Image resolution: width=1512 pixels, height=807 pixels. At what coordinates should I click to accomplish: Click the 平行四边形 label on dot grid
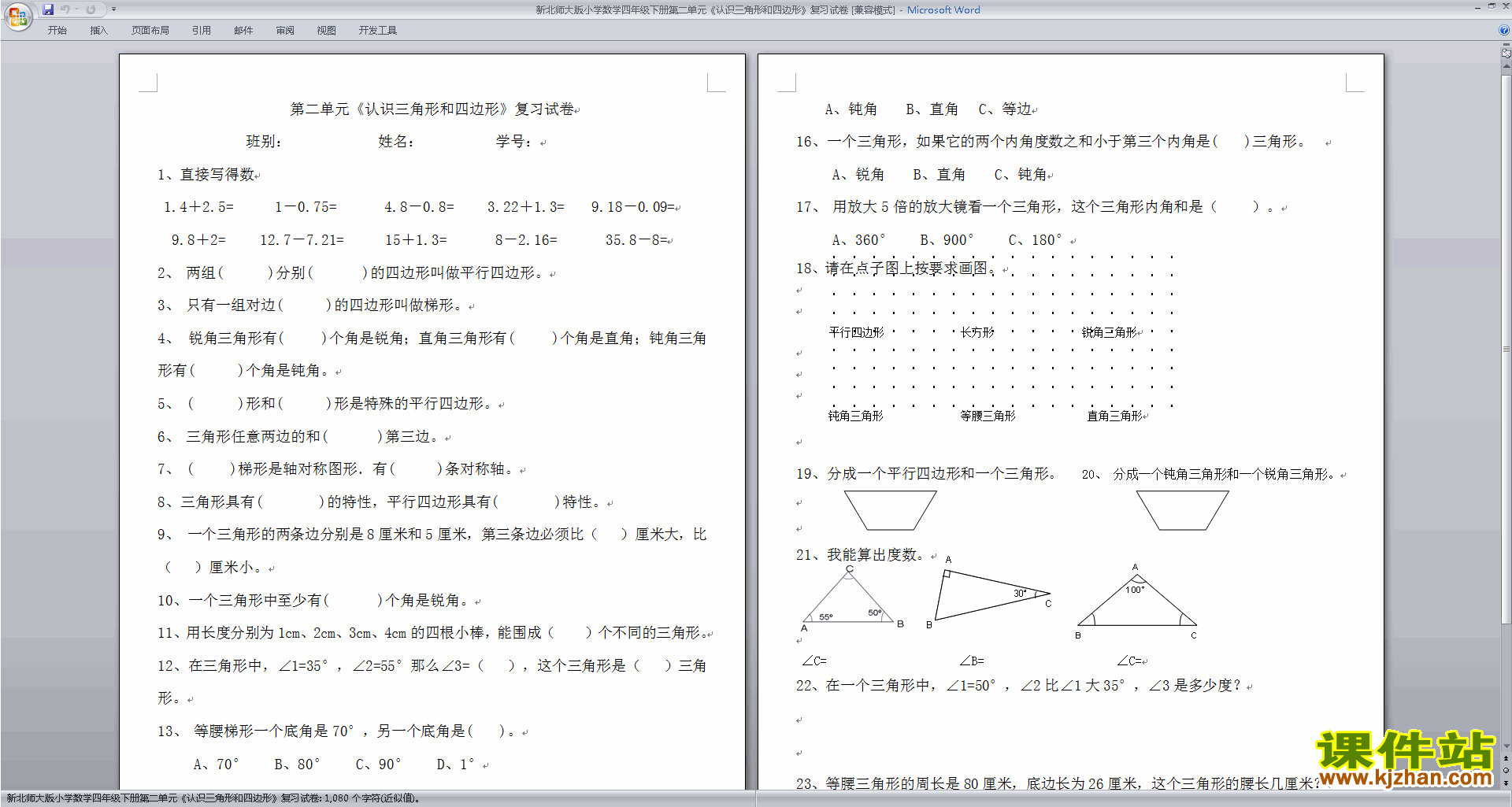point(856,332)
